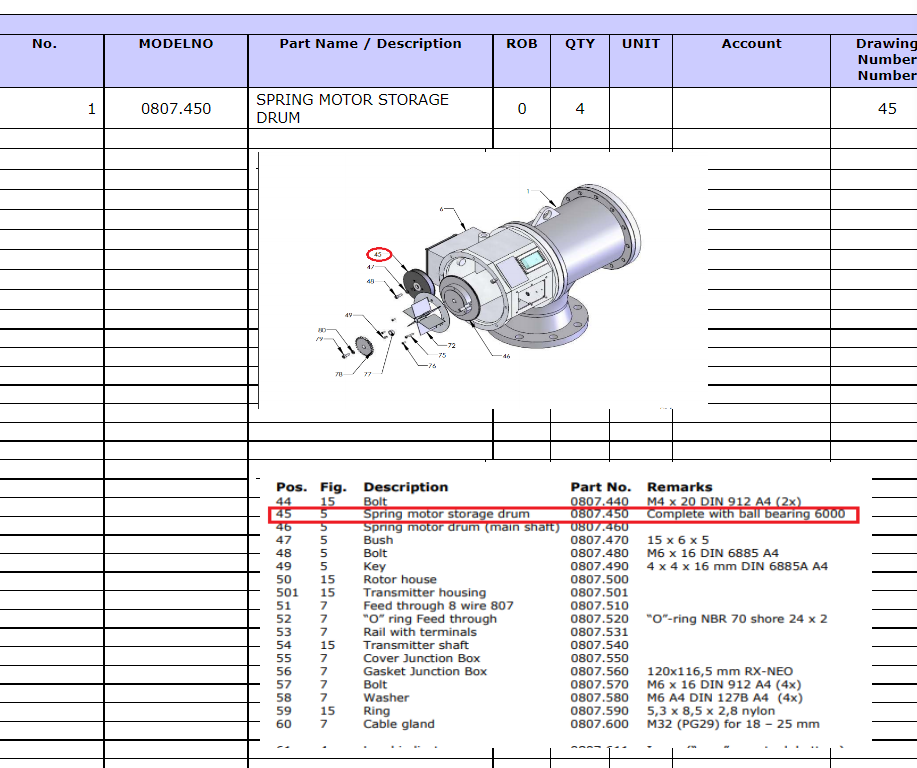Select the UNIT column header
Screen dimensions: 917x768
[x=641, y=44]
